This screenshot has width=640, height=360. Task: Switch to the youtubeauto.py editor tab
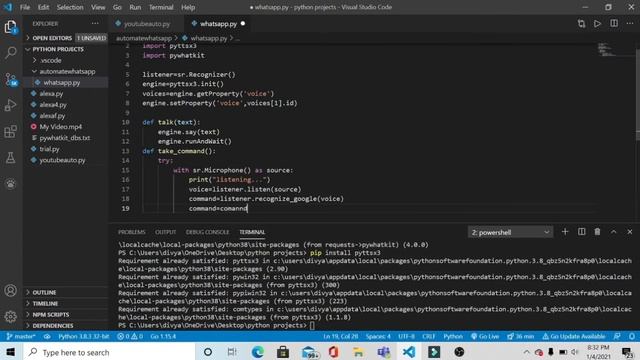point(146,24)
